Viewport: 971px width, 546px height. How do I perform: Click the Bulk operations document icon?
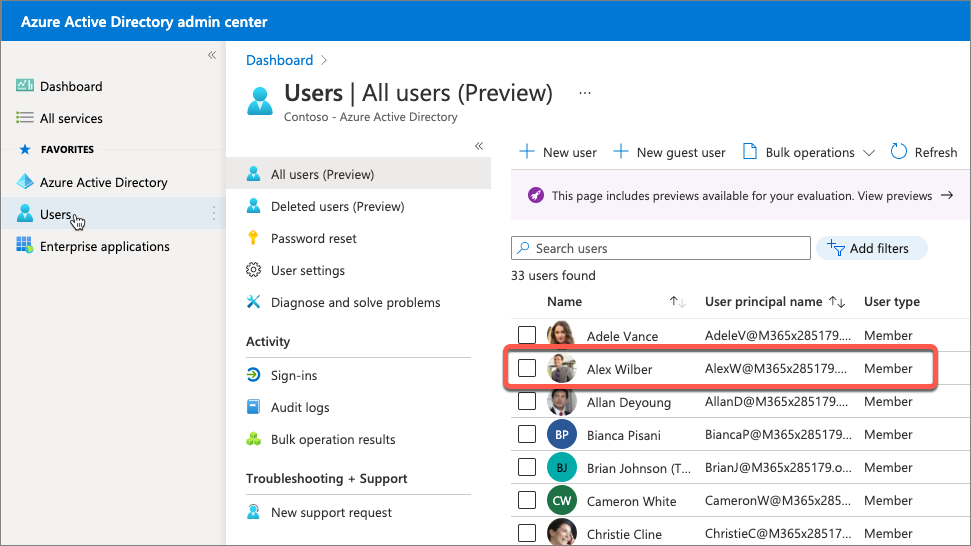tap(749, 152)
